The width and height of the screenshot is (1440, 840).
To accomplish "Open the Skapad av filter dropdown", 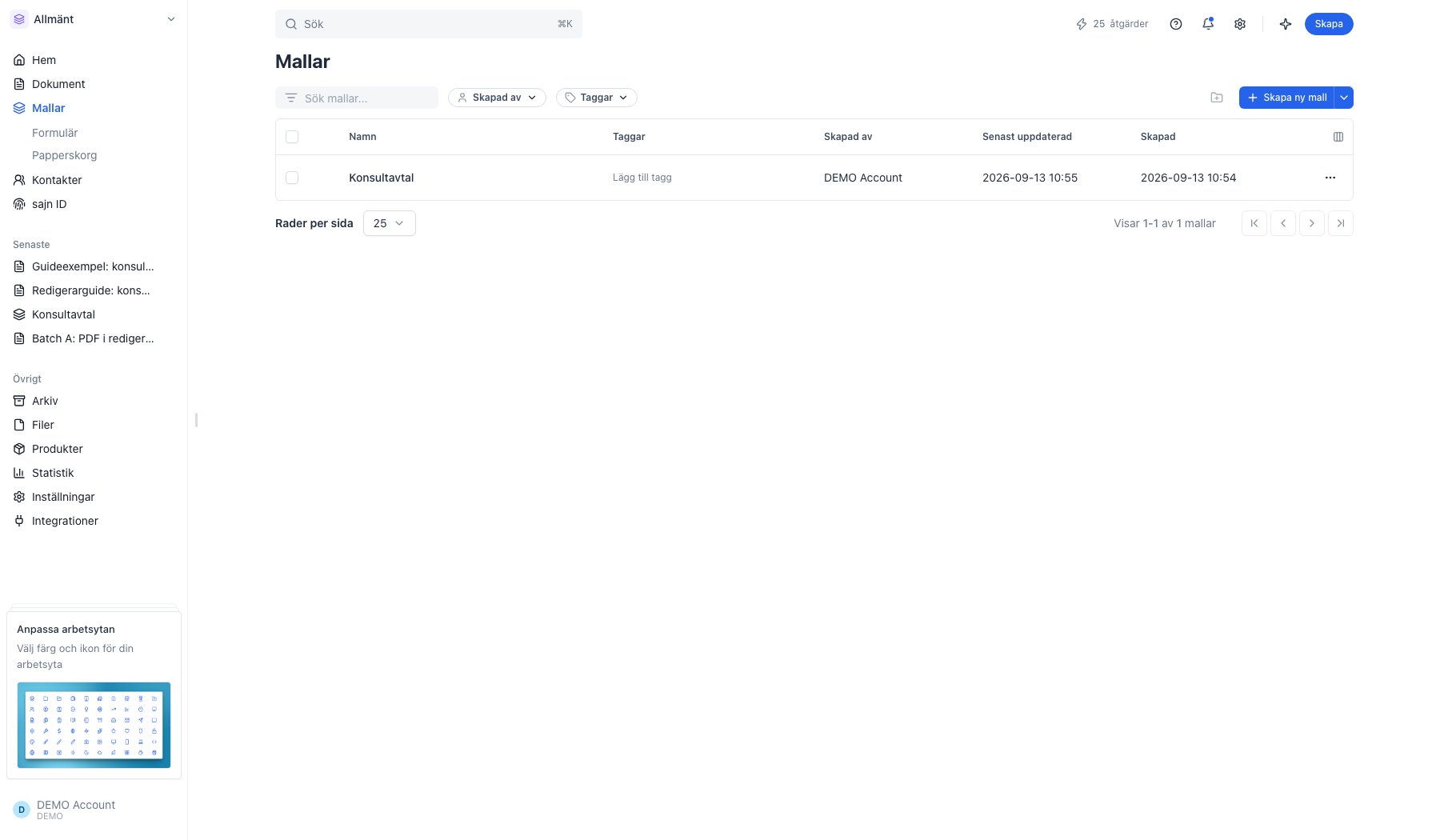I will (497, 98).
